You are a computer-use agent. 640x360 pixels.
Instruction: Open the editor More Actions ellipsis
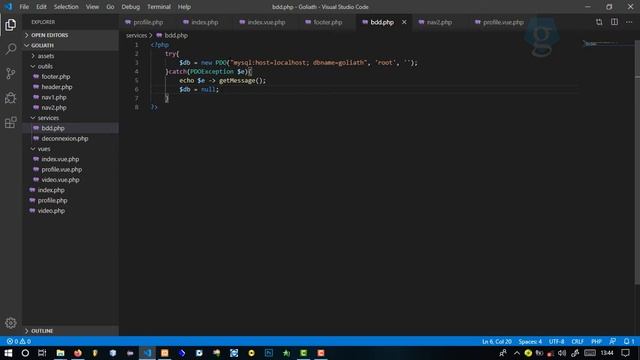pyautogui.click(x=629, y=22)
